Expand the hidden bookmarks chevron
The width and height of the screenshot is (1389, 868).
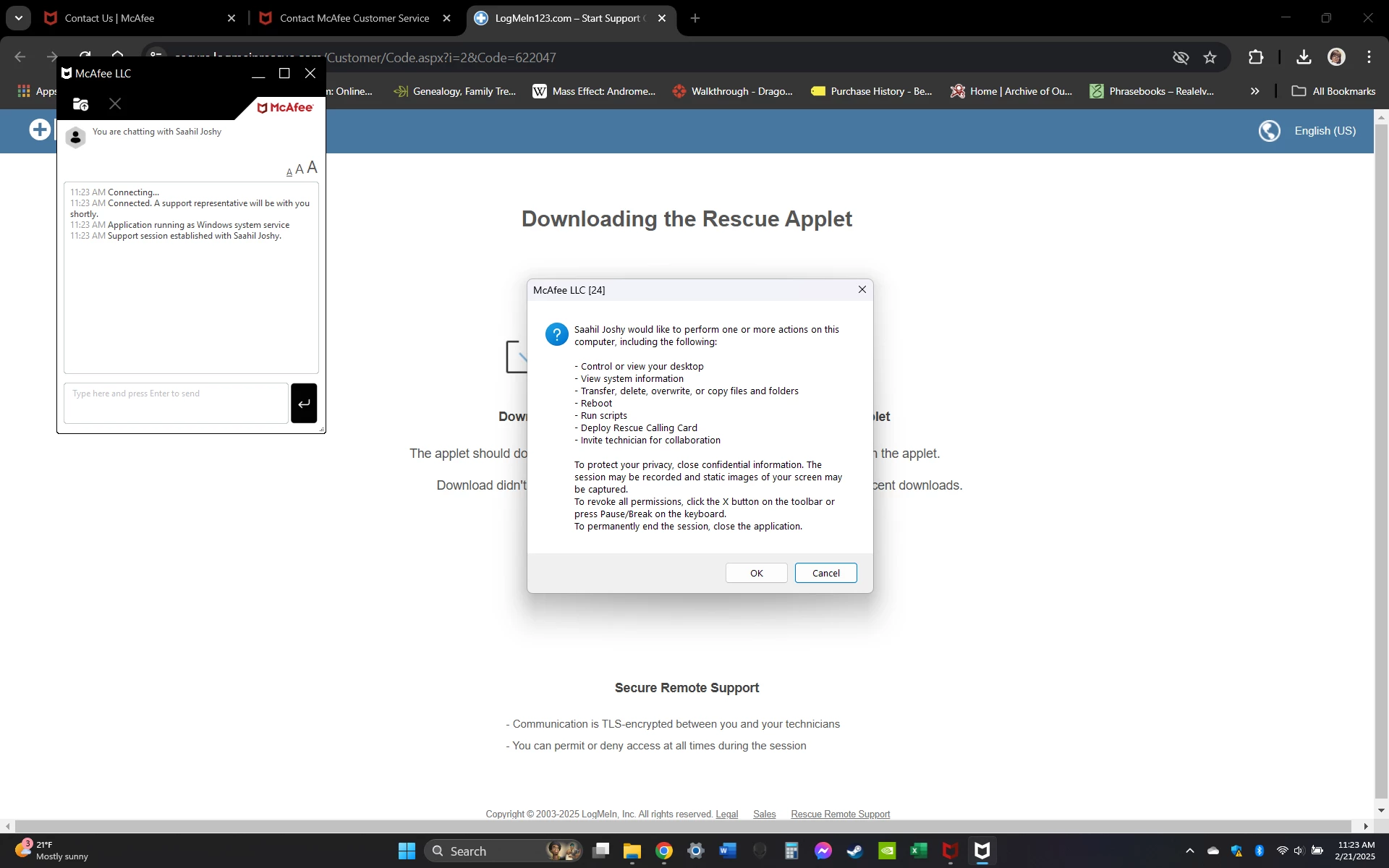pyautogui.click(x=1255, y=91)
